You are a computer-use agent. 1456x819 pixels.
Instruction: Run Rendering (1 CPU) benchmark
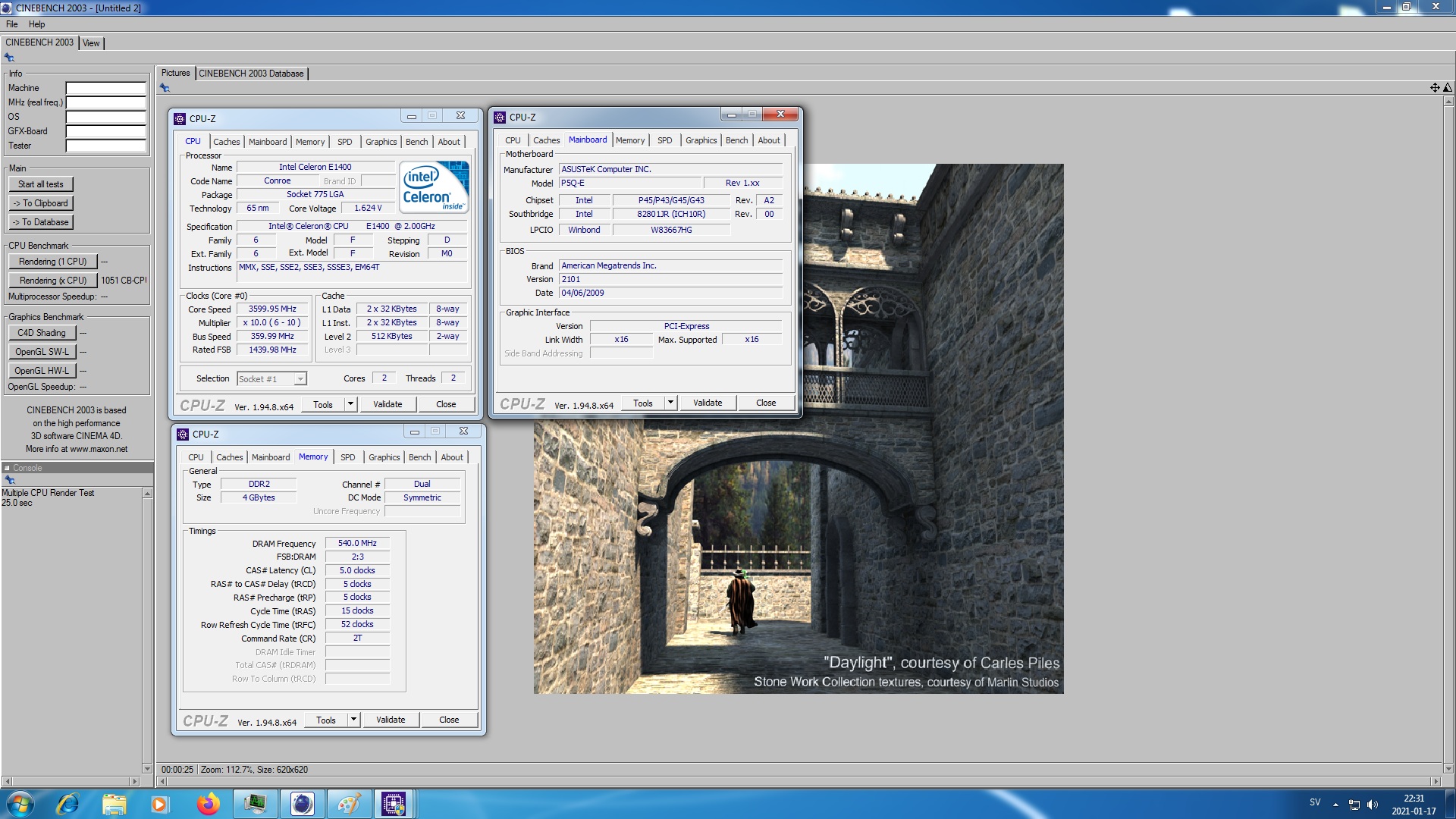(53, 262)
